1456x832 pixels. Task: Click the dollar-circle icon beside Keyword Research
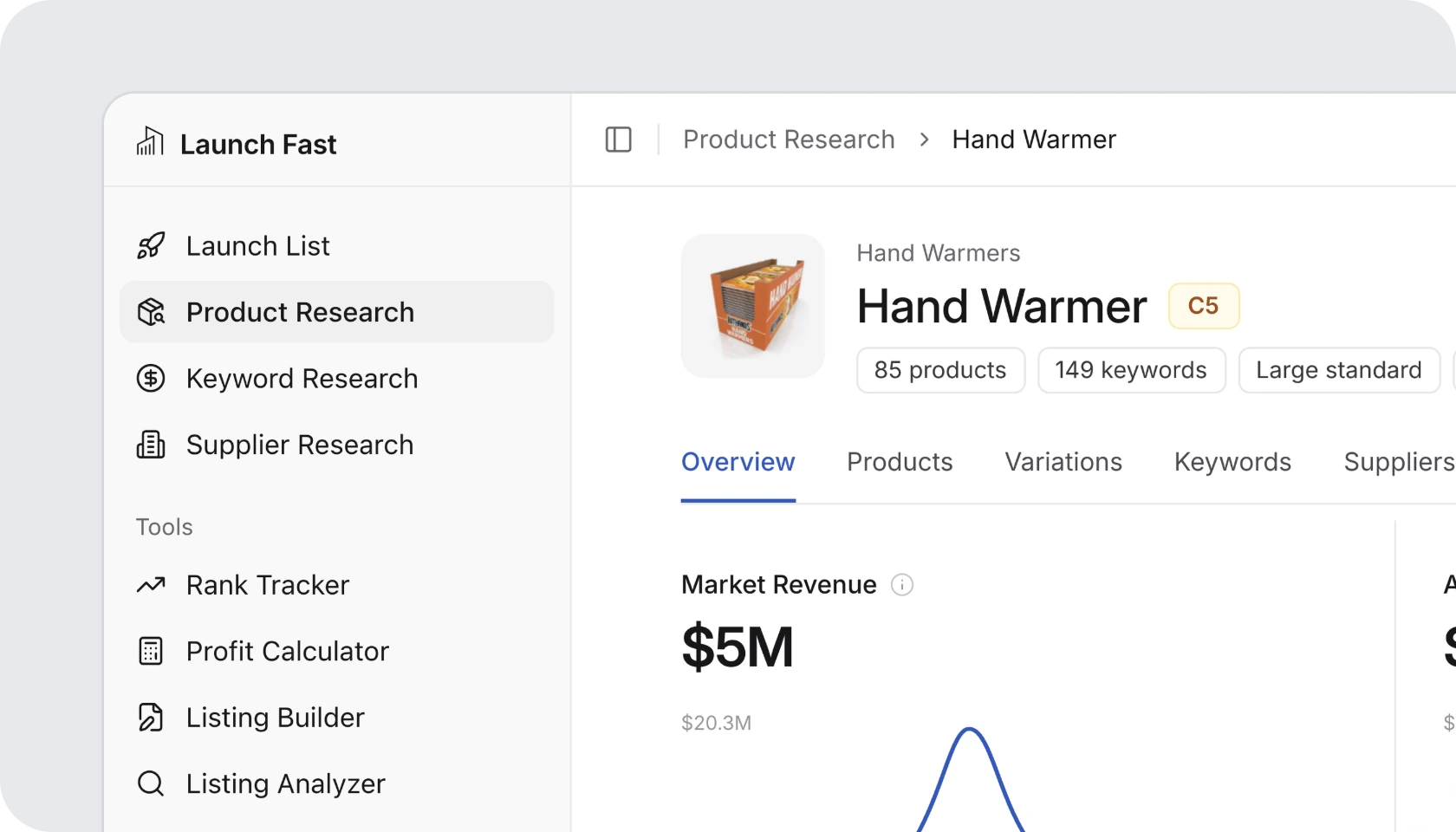[151, 379]
